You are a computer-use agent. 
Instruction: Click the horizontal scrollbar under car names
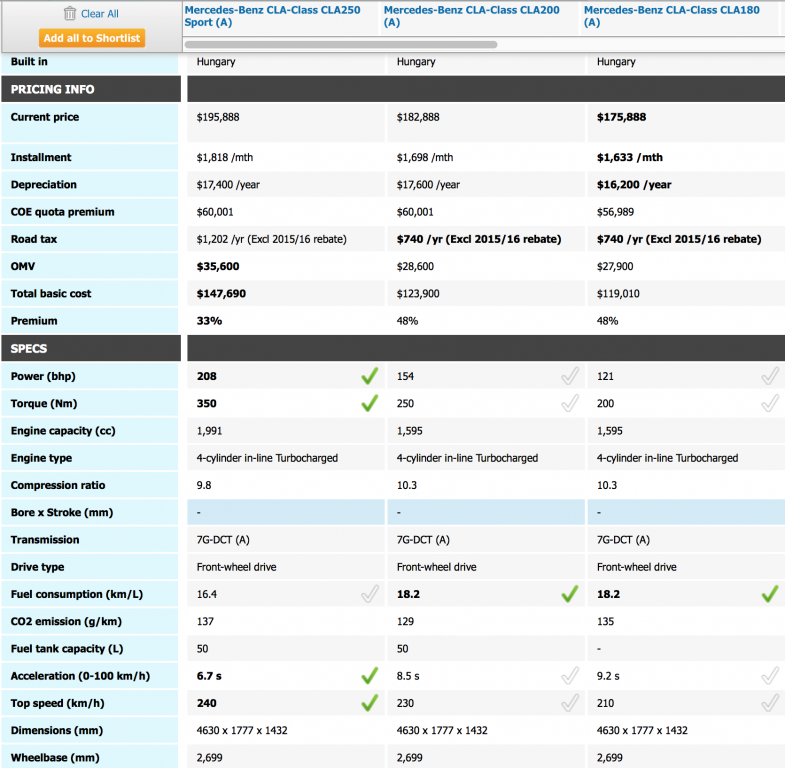(341, 45)
